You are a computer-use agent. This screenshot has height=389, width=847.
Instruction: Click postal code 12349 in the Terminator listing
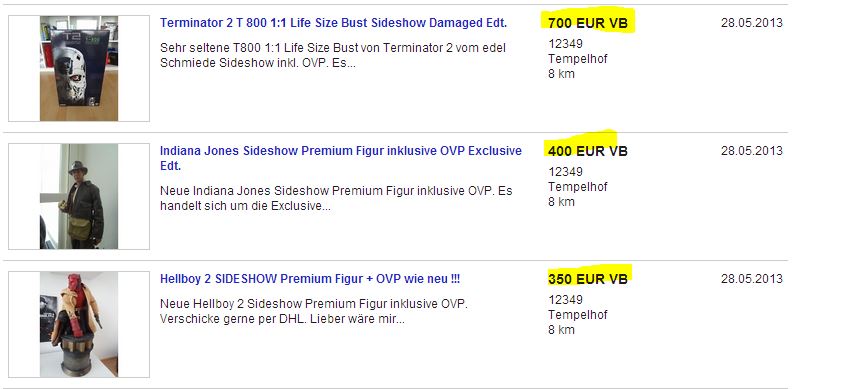tap(565, 44)
